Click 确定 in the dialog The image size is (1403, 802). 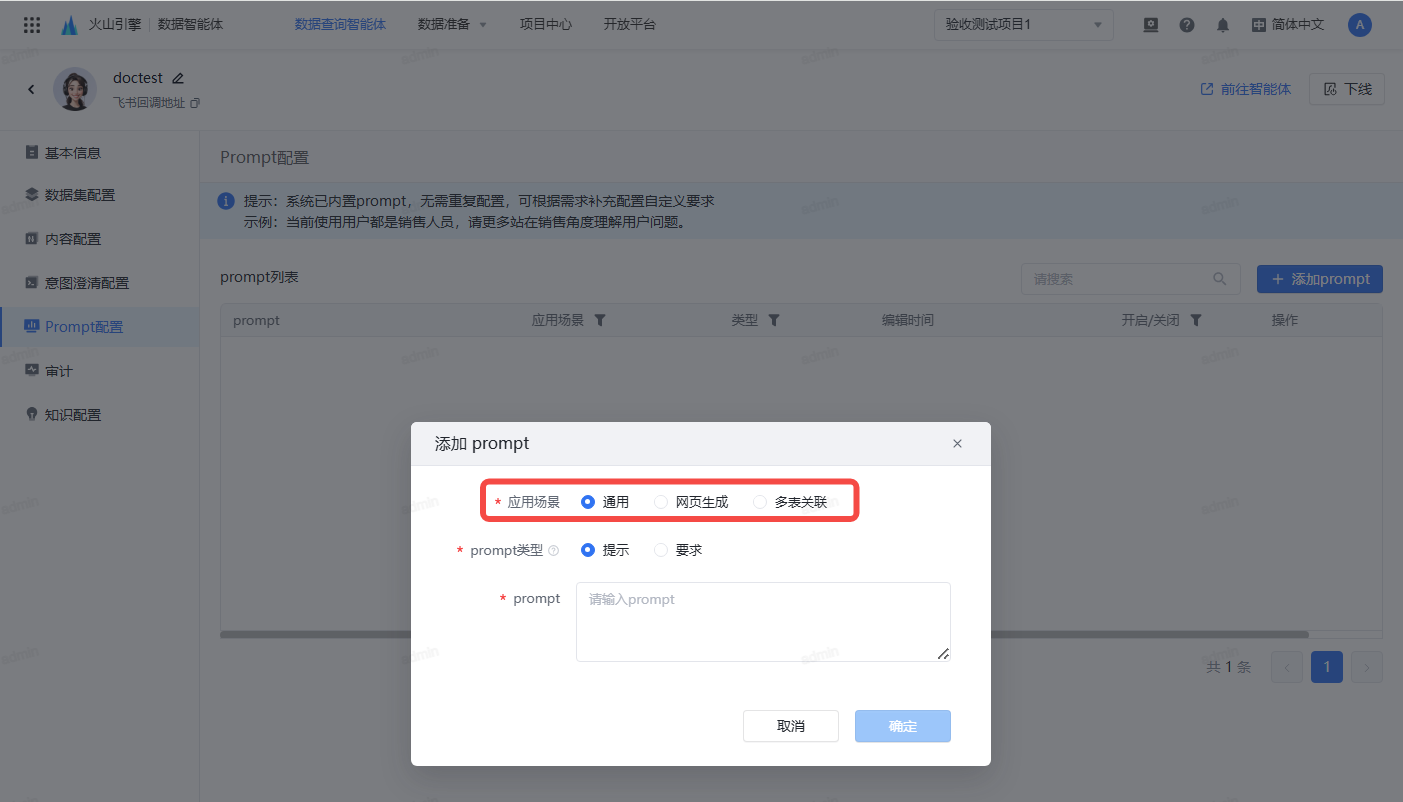click(903, 726)
